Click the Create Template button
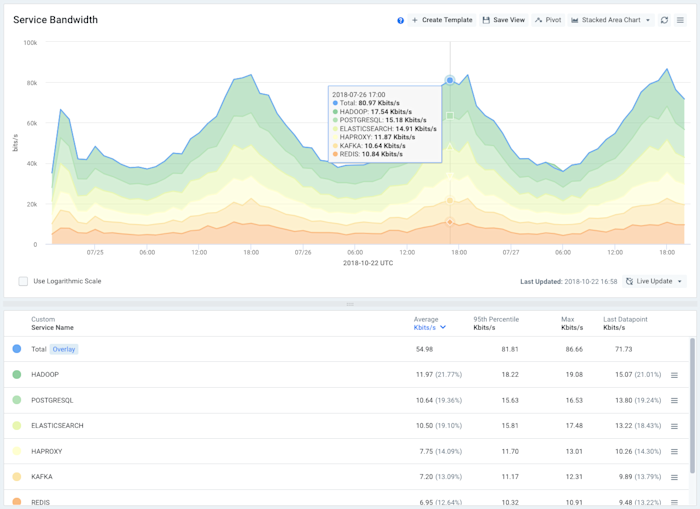Viewport: 700px width, 509px height. tap(442, 20)
